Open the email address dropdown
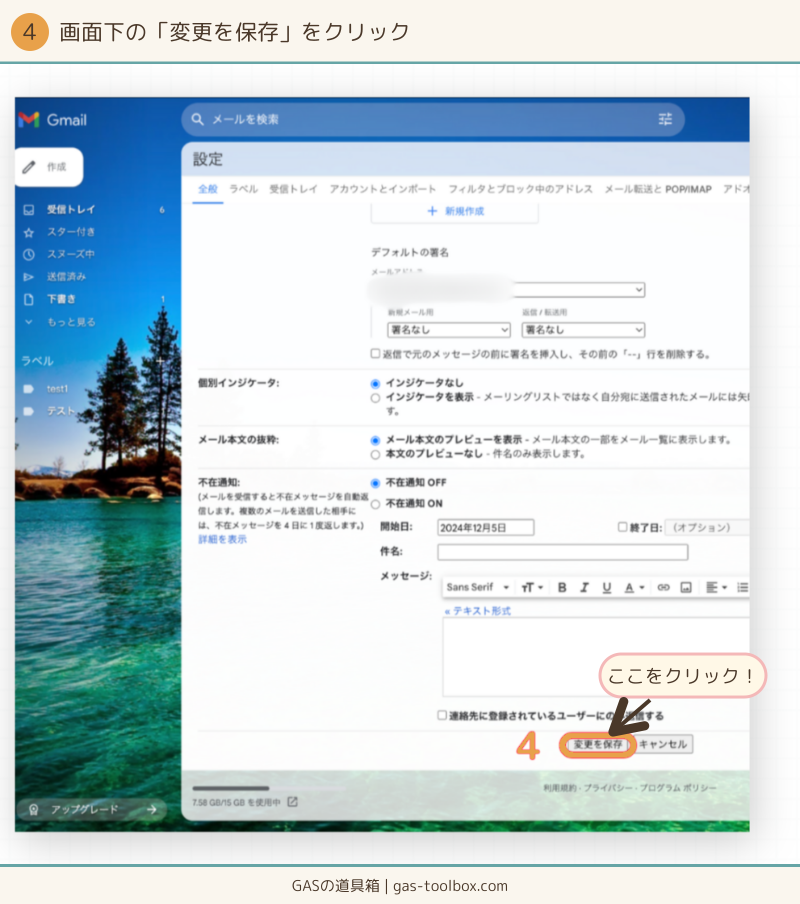Screen dimensions: 800x904 pos(508,289)
